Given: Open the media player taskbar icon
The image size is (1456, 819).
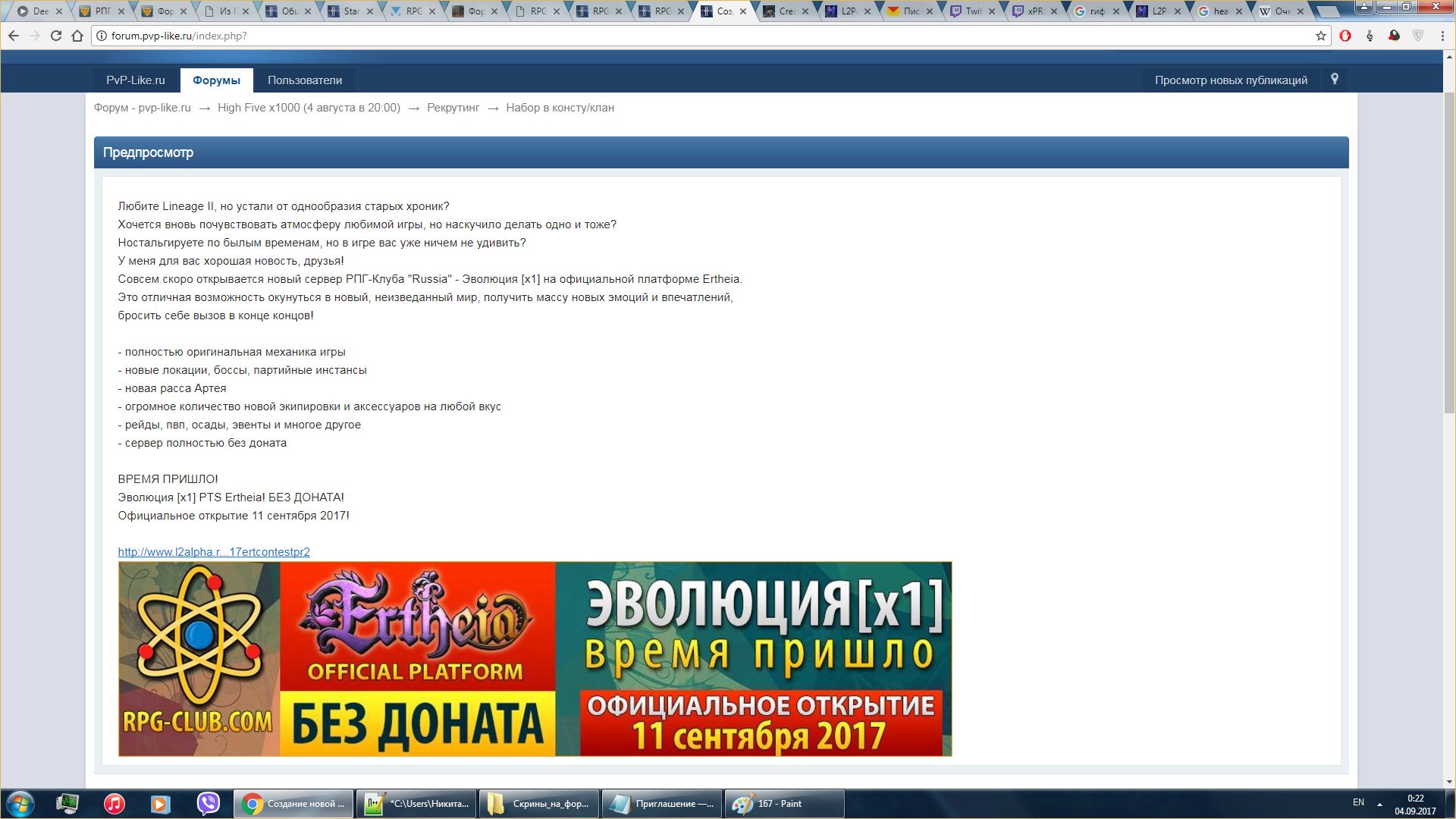Looking at the screenshot, I should tap(160, 804).
